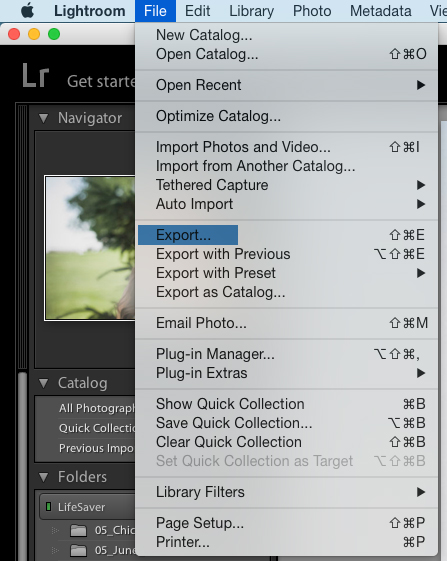
Task: Open the Plug-in Manager...
Action: click(286, 354)
